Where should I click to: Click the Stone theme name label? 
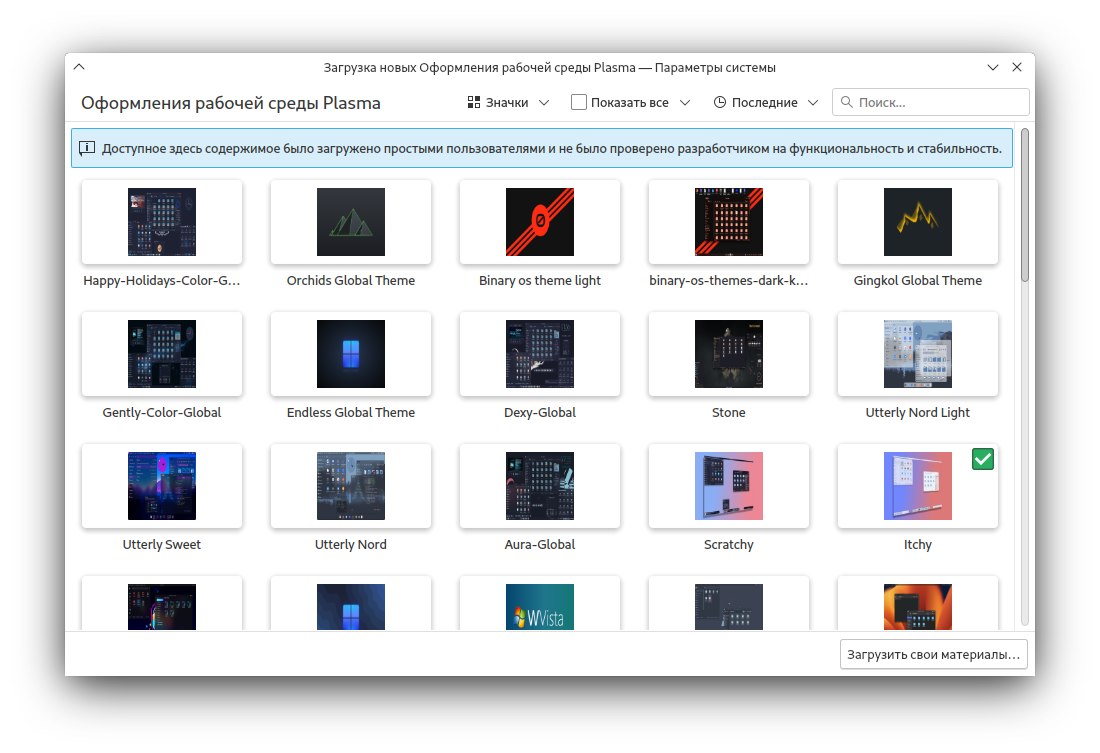[729, 413]
